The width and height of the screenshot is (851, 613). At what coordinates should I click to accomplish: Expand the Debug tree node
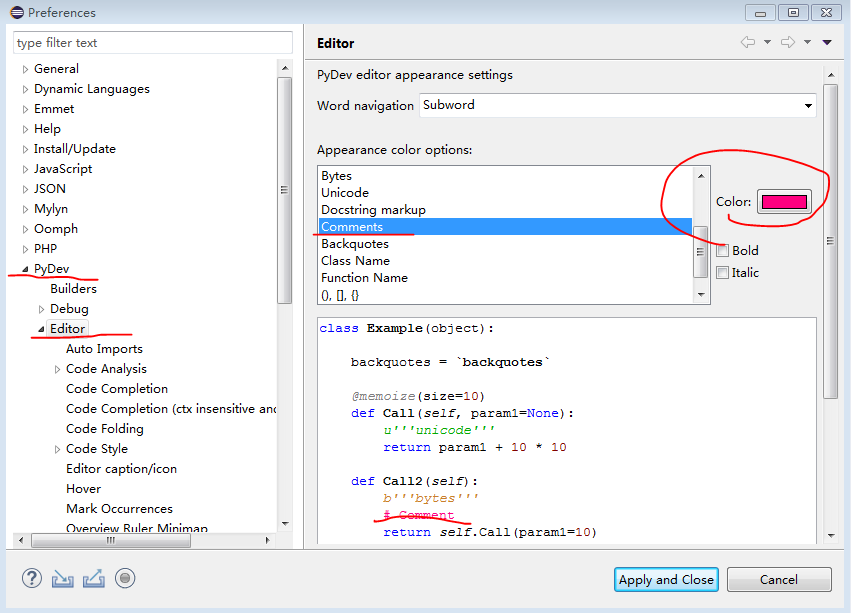(41, 309)
